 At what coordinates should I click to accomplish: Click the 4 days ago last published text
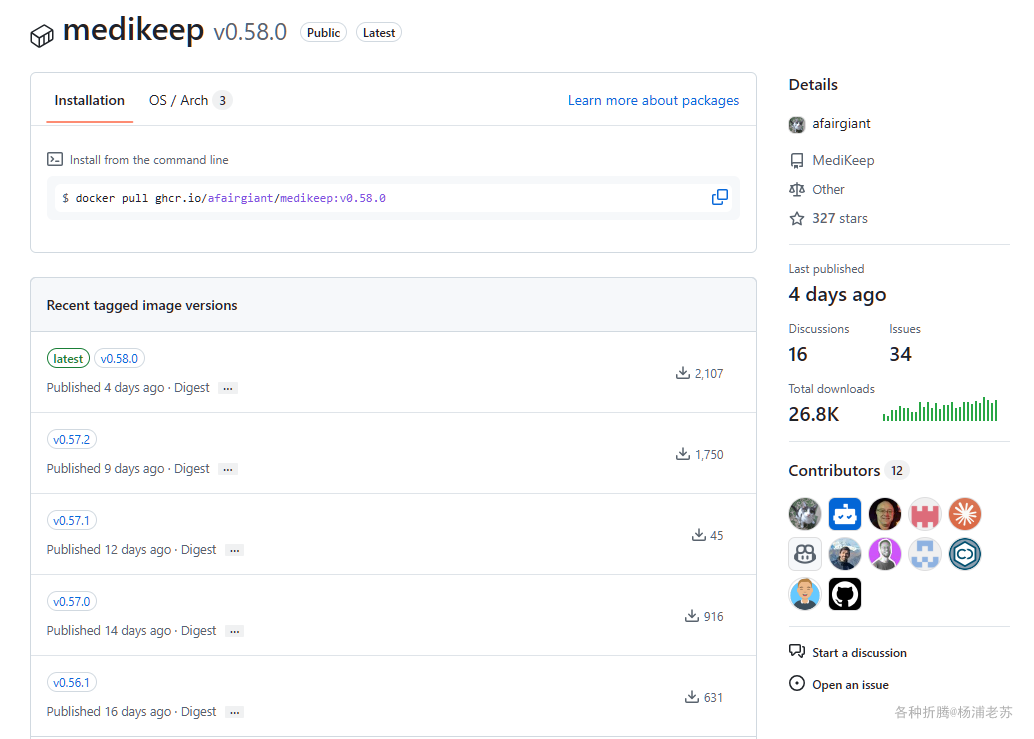(837, 295)
